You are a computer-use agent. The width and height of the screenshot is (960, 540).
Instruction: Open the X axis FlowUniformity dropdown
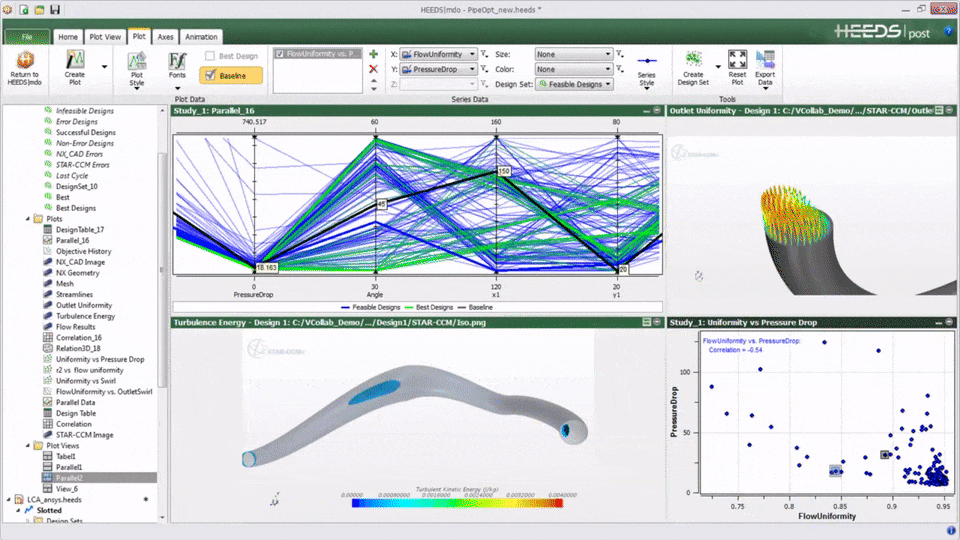click(438, 54)
